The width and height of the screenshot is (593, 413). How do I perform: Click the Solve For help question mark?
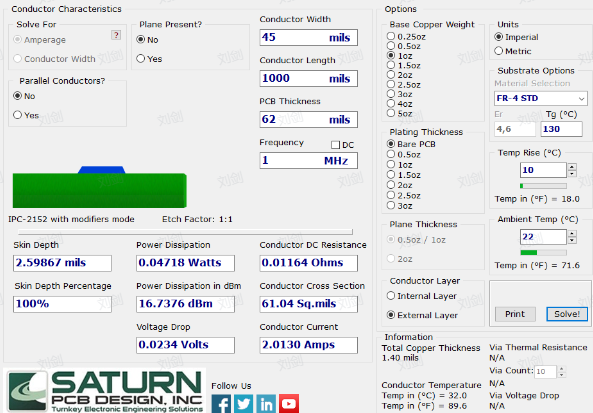[x=116, y=35]
